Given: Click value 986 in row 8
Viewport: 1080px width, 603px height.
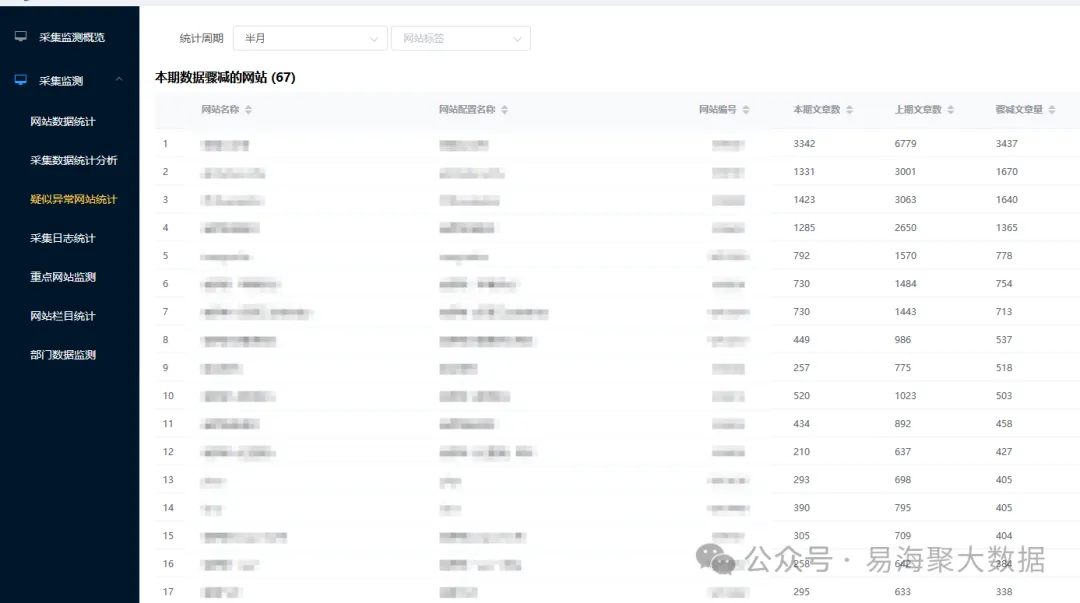Looking at the screenshot, I should (x=902, y=340).
